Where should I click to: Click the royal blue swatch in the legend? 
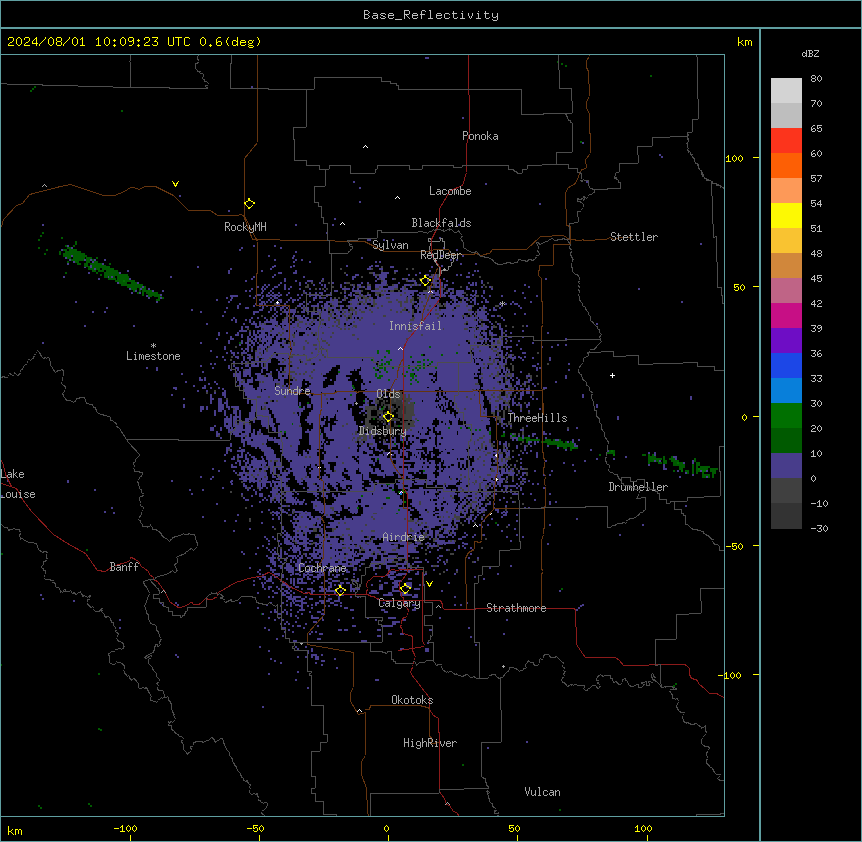(786, 365)
